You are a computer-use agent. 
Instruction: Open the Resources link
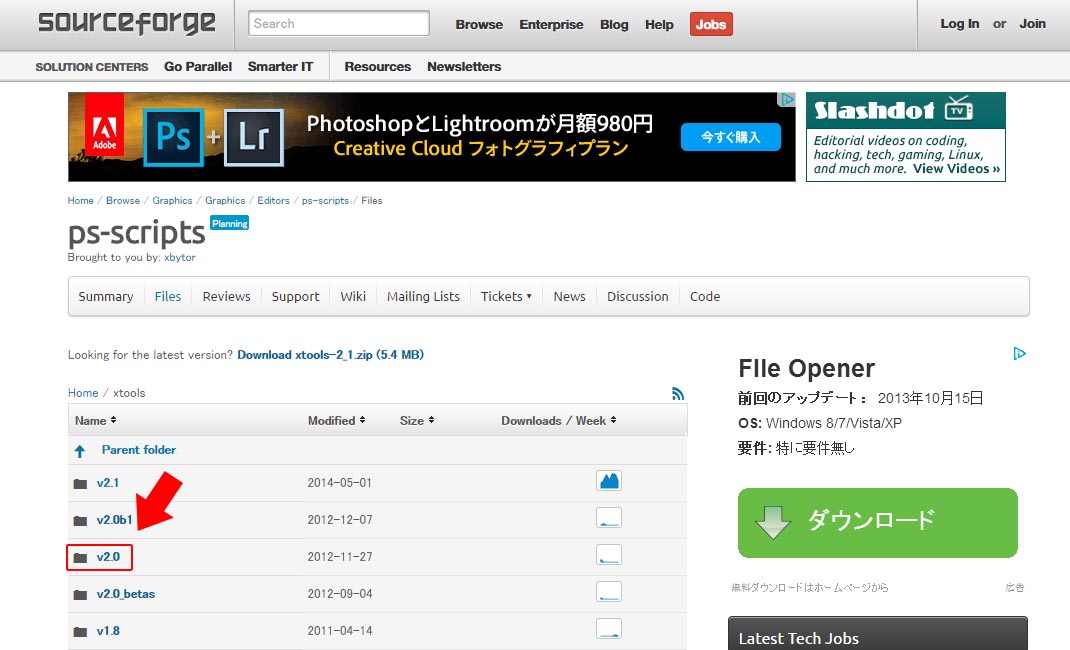pos(377,67)
